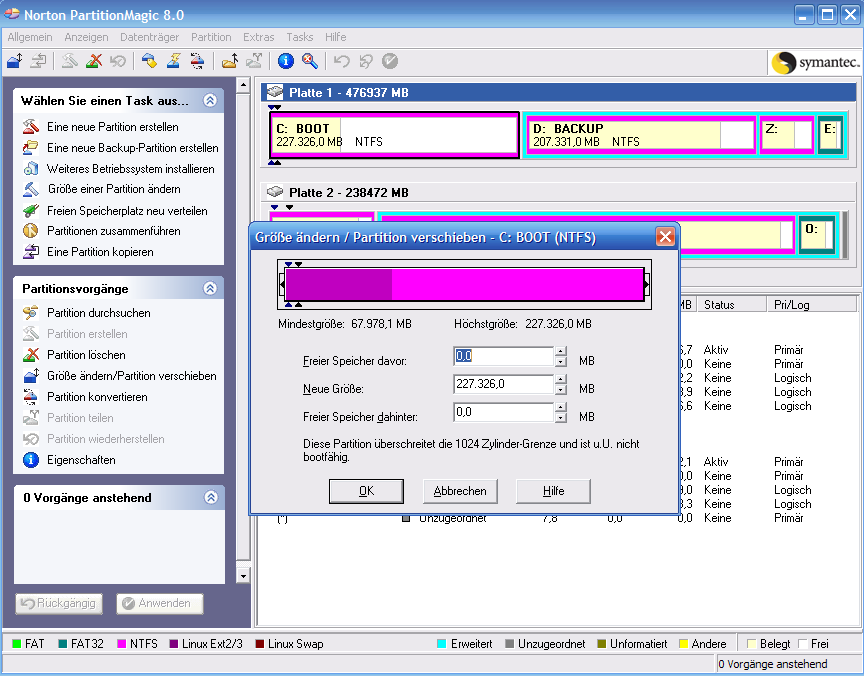This screenshot has width=864, height=676.
Task: Click the convert partition toolbar icon
Action: tap(197, 61)
